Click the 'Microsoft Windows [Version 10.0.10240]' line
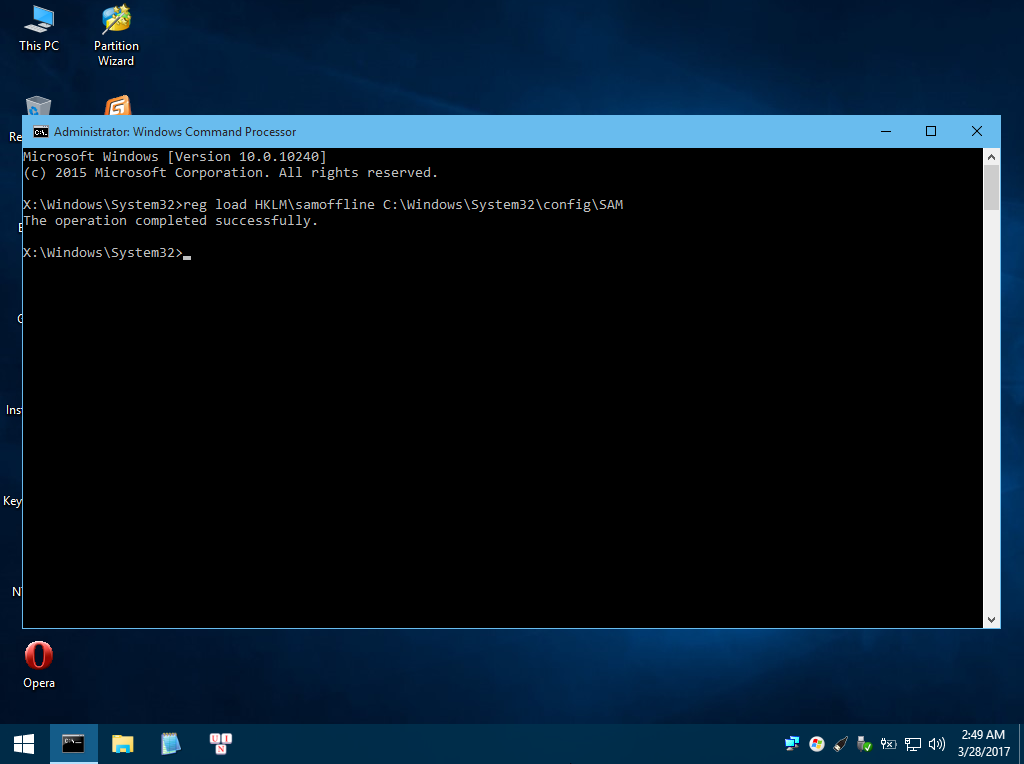The image size is (1024, 764). pos(175,157)
